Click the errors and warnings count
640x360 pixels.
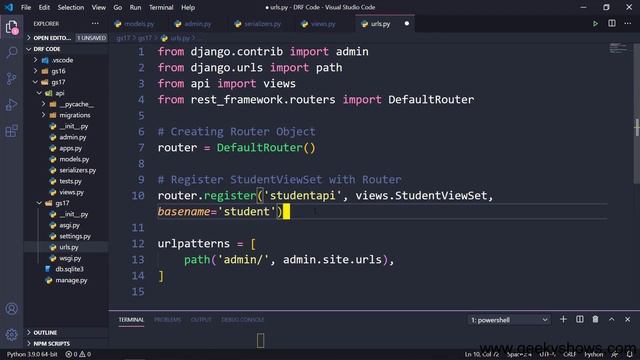pyautogui.click(x=78, y=354)
